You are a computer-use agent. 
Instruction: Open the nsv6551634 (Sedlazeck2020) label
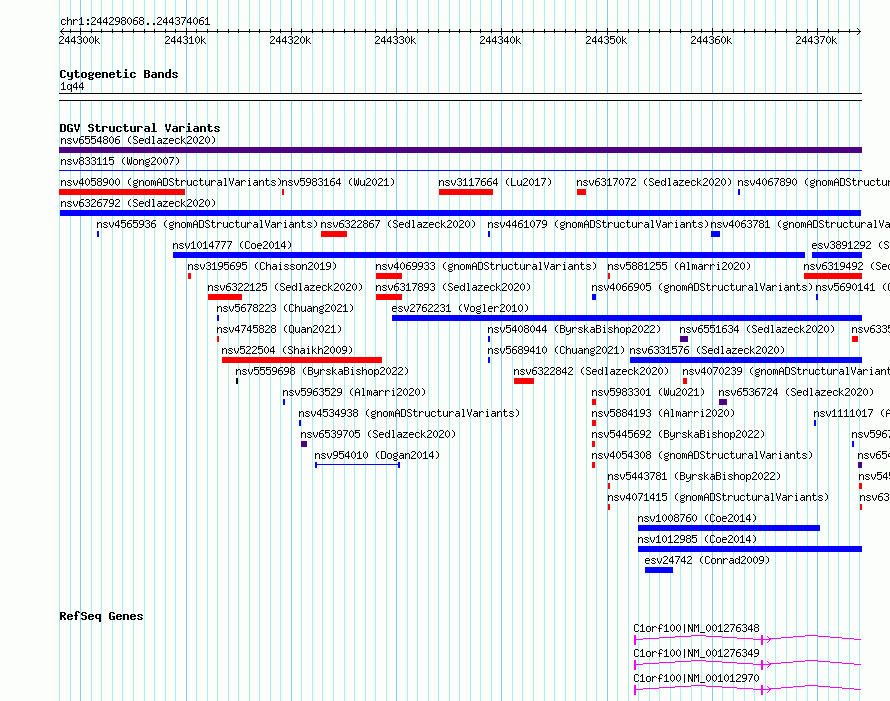pos(757,329)
